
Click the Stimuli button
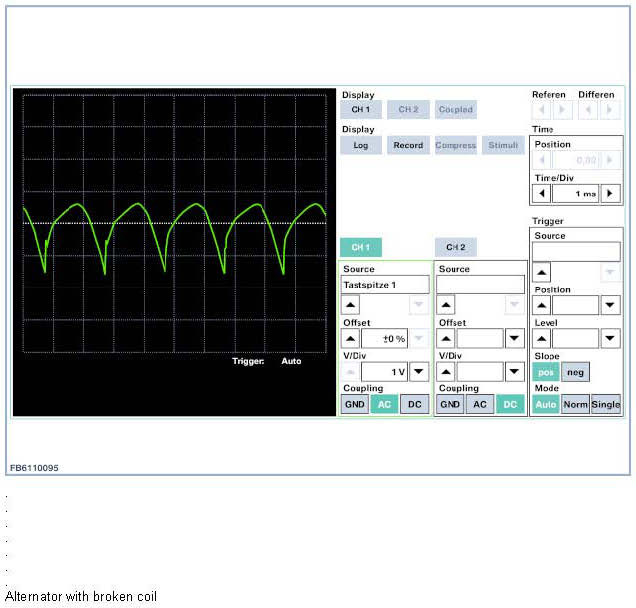(x=503, y=145)
